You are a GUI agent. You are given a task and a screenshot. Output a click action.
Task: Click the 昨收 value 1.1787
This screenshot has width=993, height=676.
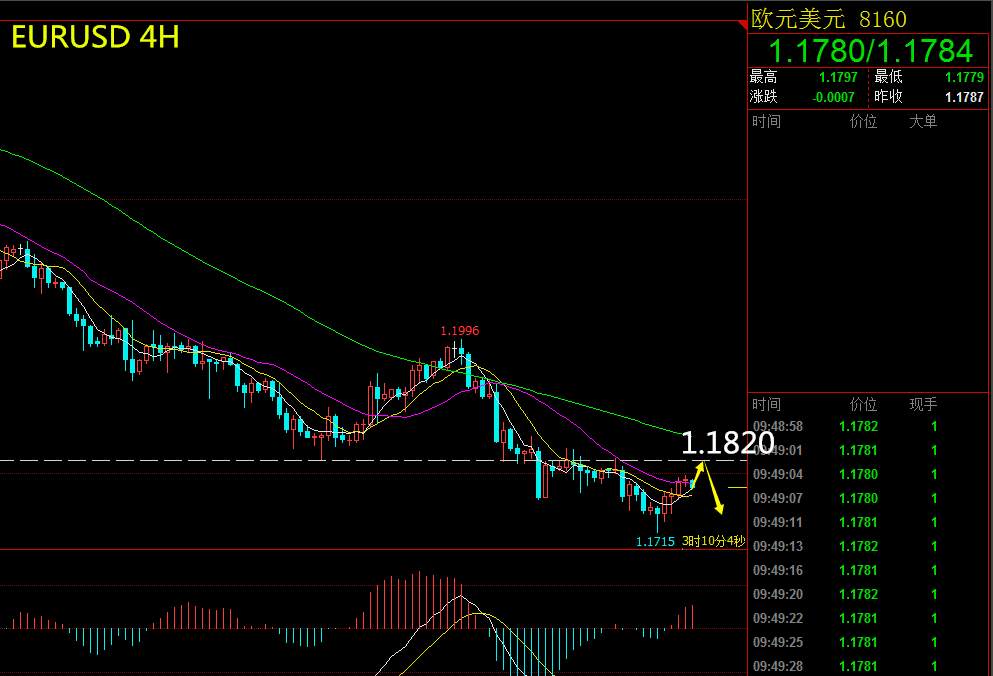pos(964,97)
